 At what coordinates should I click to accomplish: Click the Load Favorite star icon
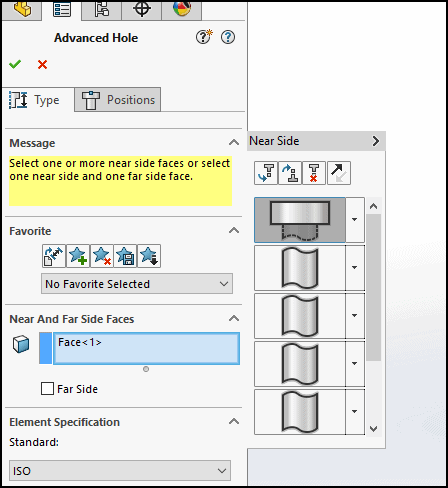coord(149,256)
